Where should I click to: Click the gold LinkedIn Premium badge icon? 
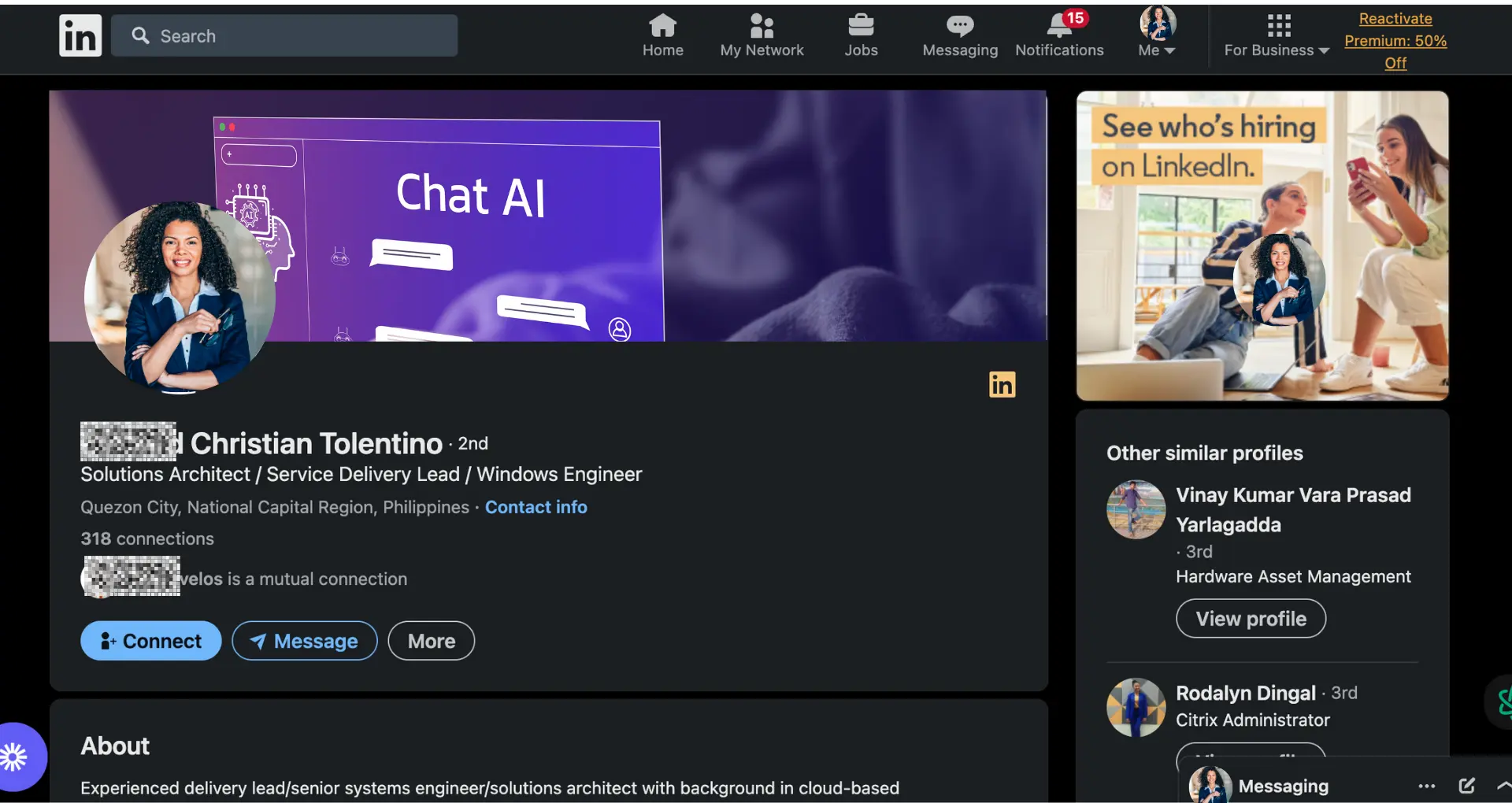1002,384
